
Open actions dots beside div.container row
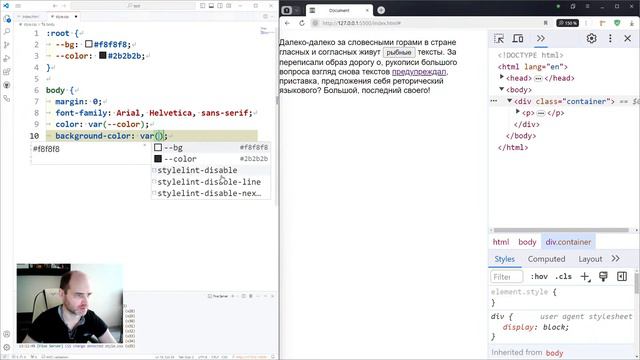coord(494,101)
